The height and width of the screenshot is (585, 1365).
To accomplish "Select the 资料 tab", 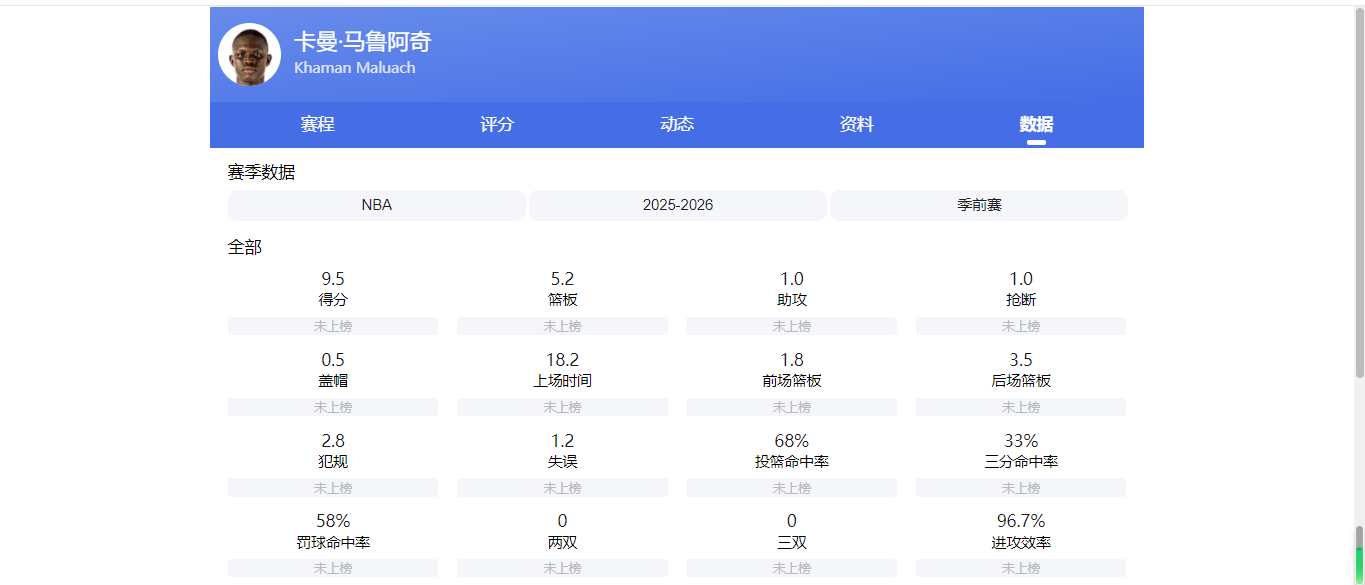I will coord(857,125).
